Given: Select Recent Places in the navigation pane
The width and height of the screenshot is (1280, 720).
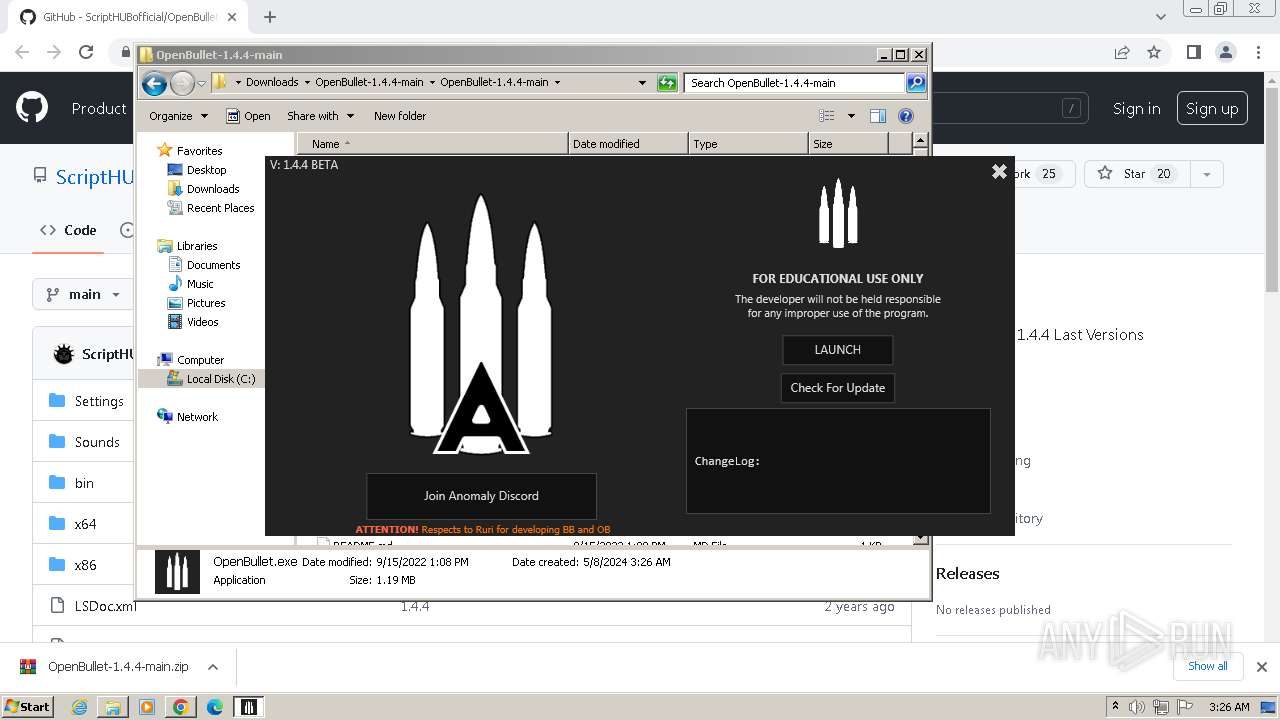Looking at the screenshot, I should tap(220, 208).
